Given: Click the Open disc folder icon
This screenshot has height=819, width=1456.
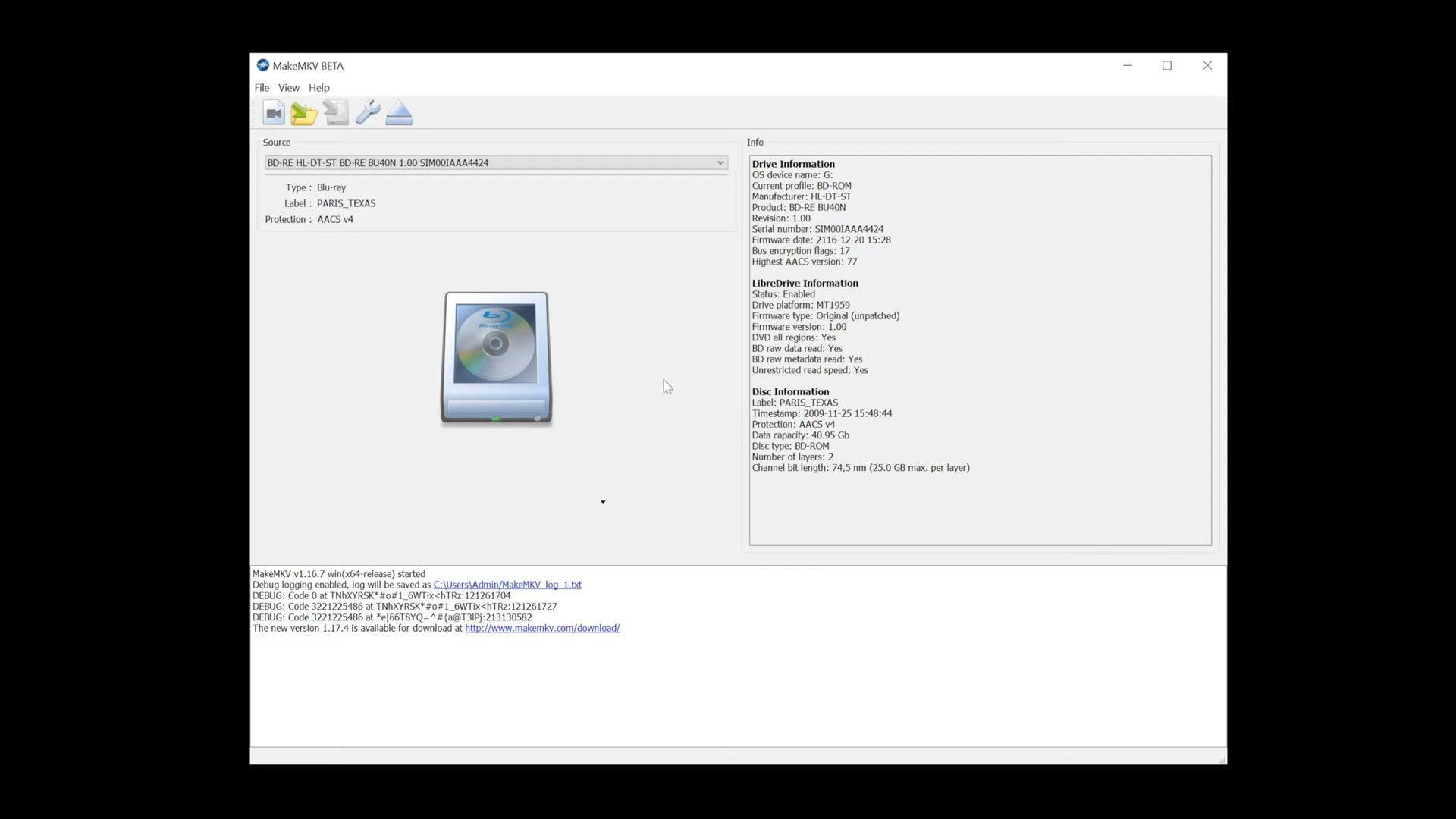Looking at the screenshot, I should pos(304,113).
